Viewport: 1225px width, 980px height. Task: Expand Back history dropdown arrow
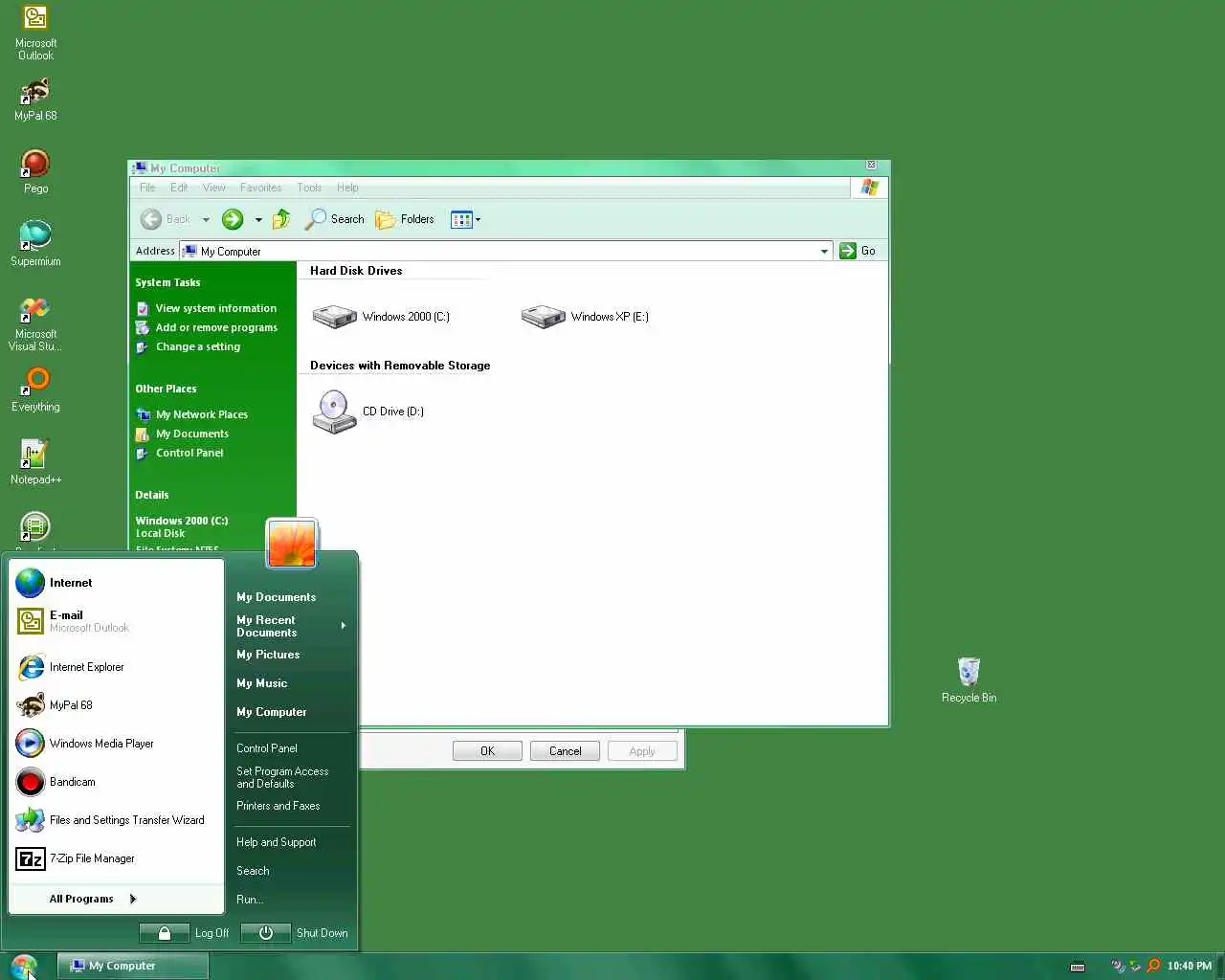tap(206, 219)
